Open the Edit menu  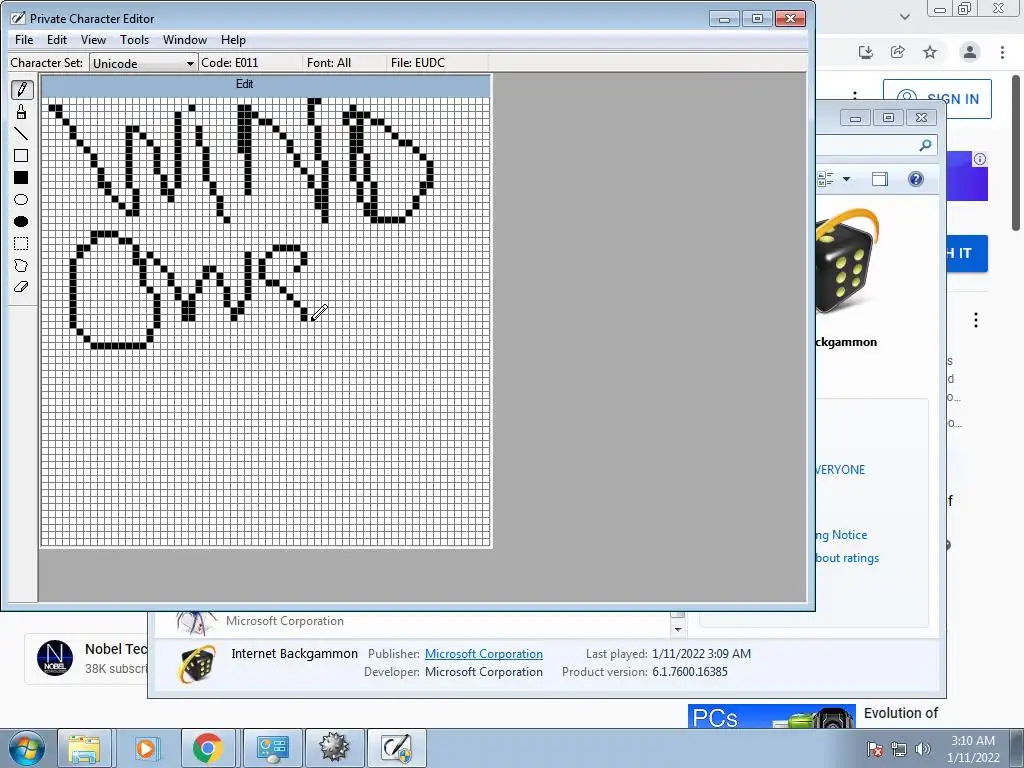[x=57, y=40]
